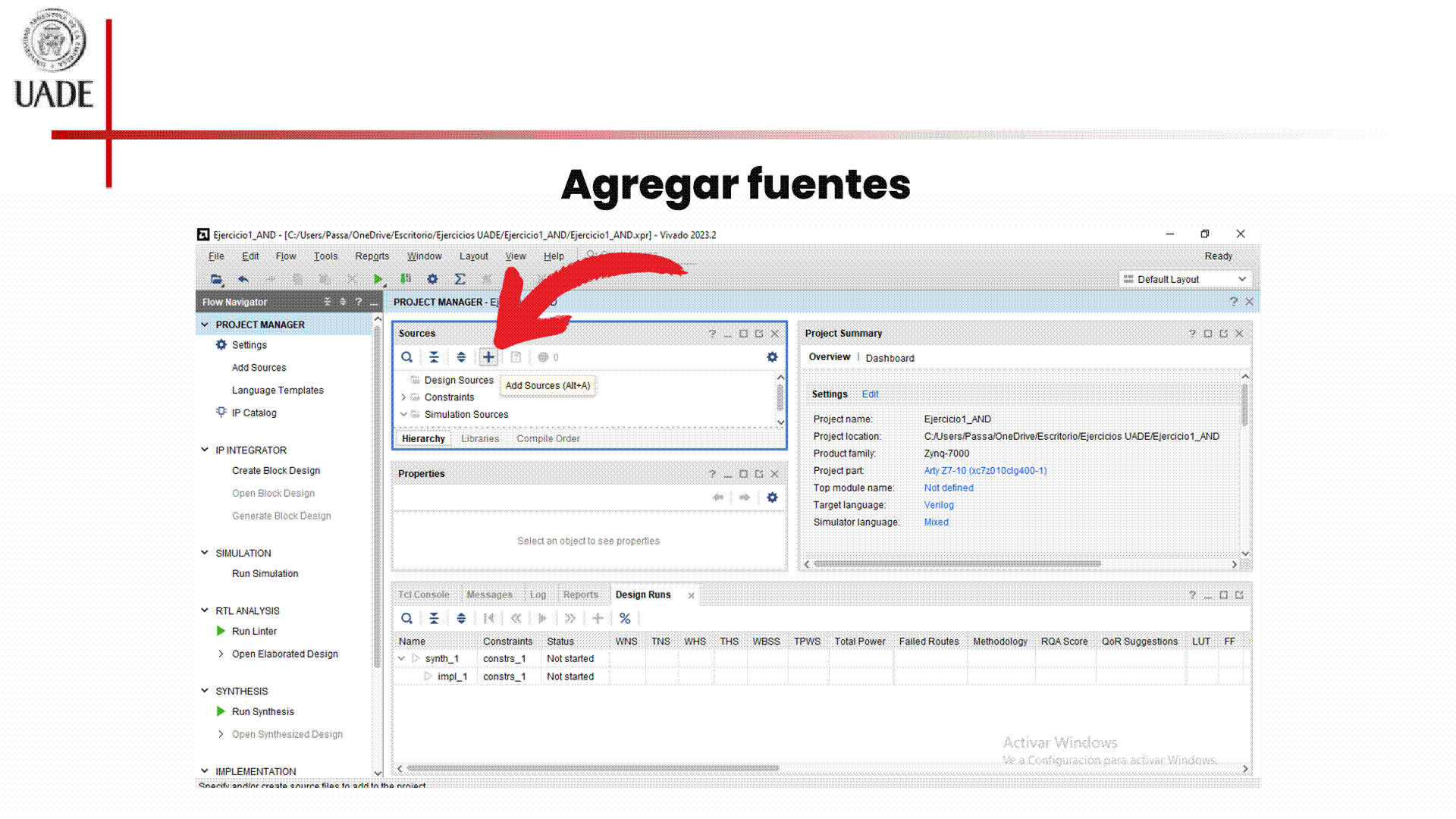Expand the Constraints folder in Sources
The height and width of the screenshot is (819, 1456).
pyautogui.click(x=403, y=397)
